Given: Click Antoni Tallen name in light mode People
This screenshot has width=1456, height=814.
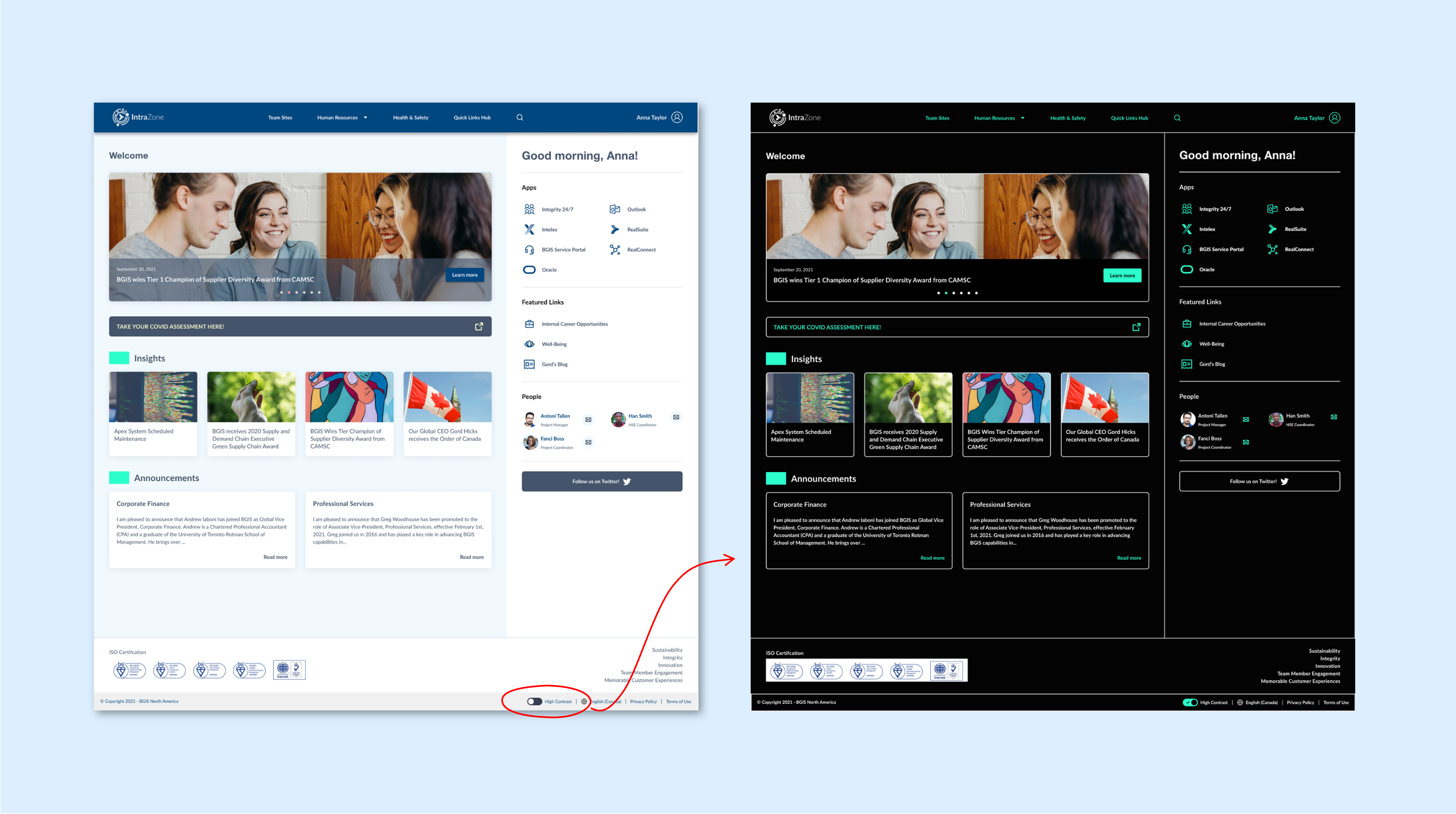Looking at the screenshot, I should click(x=555, y=416).
